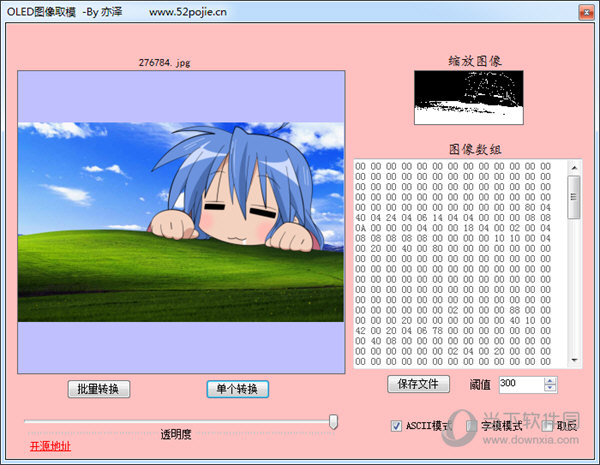Increase threshold with the up spinner arrow
Viewport: 600px width, 465px height.
550,381
